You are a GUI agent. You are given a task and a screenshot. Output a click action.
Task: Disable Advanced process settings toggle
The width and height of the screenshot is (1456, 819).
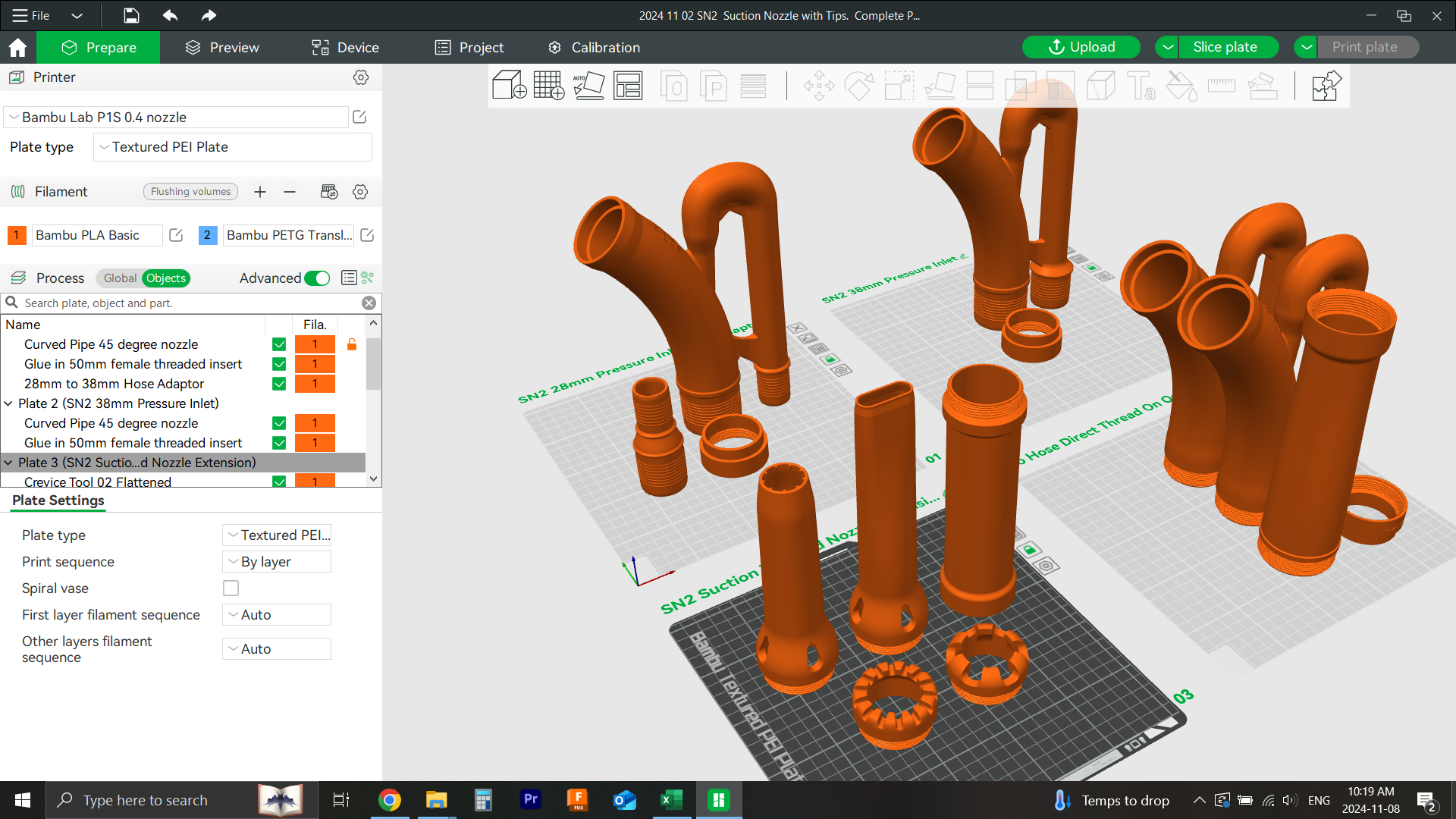pyautogui.click(x=316, y=278)
